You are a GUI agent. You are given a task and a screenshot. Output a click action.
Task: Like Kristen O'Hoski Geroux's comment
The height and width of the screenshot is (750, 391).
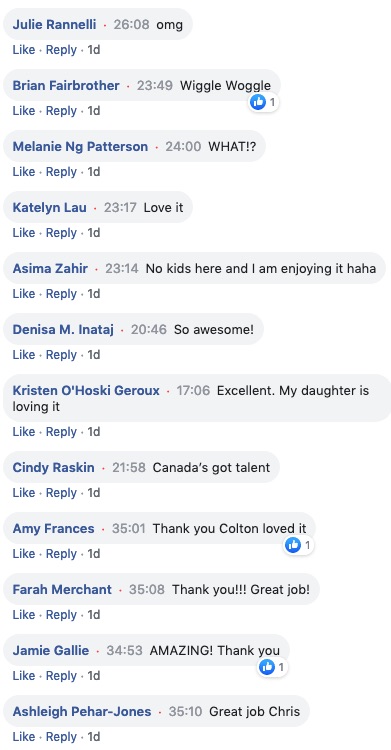(24, 432)
